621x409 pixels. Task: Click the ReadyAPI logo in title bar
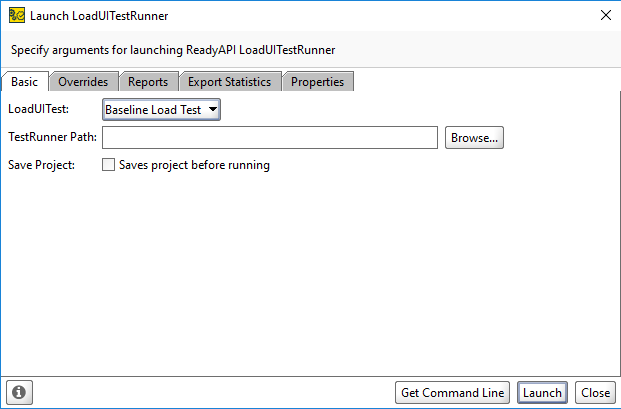[16, 15]
